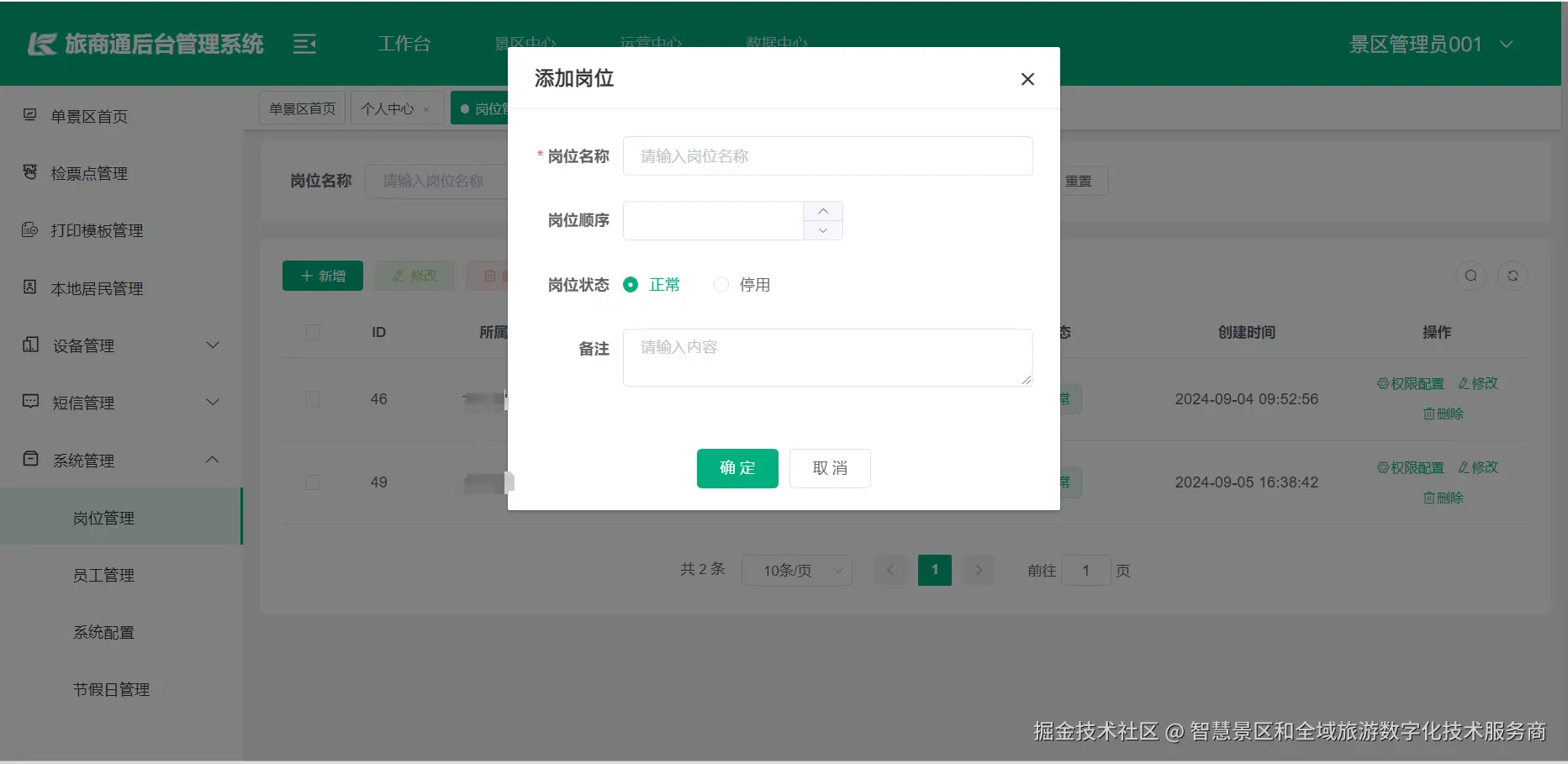
Task: Select the 停用 status radio button
Action: pyautogui.click(x=721, y=284)
